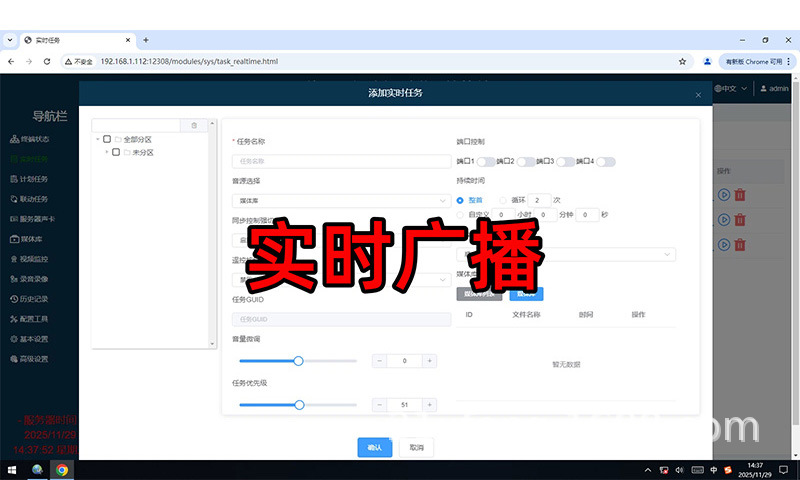800x480 pixels.
Task: Click the topmost play icon in the background task list
Action: (x=723, y=194)
